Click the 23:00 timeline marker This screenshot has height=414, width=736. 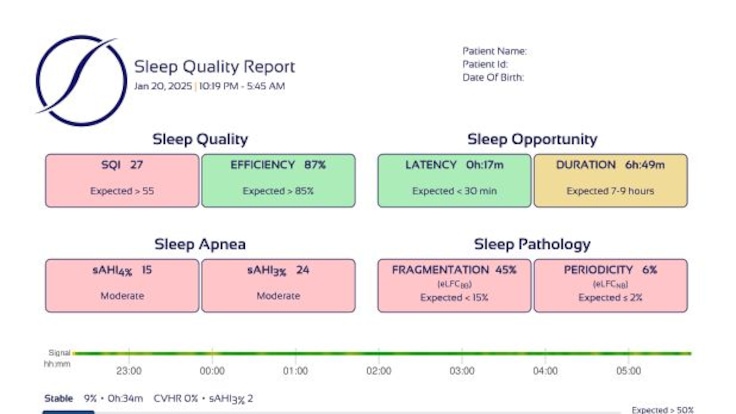(127, 371)
